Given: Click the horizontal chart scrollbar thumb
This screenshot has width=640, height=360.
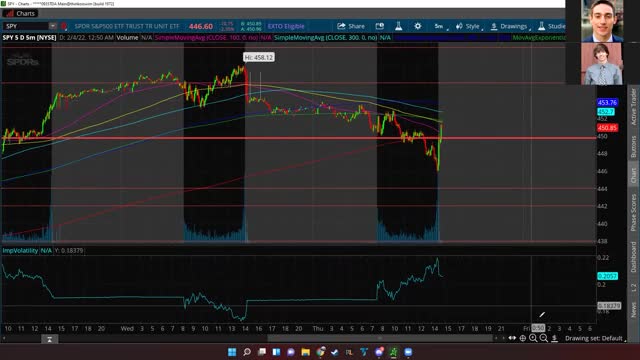Looking at the screenshot, I should 380,338.
